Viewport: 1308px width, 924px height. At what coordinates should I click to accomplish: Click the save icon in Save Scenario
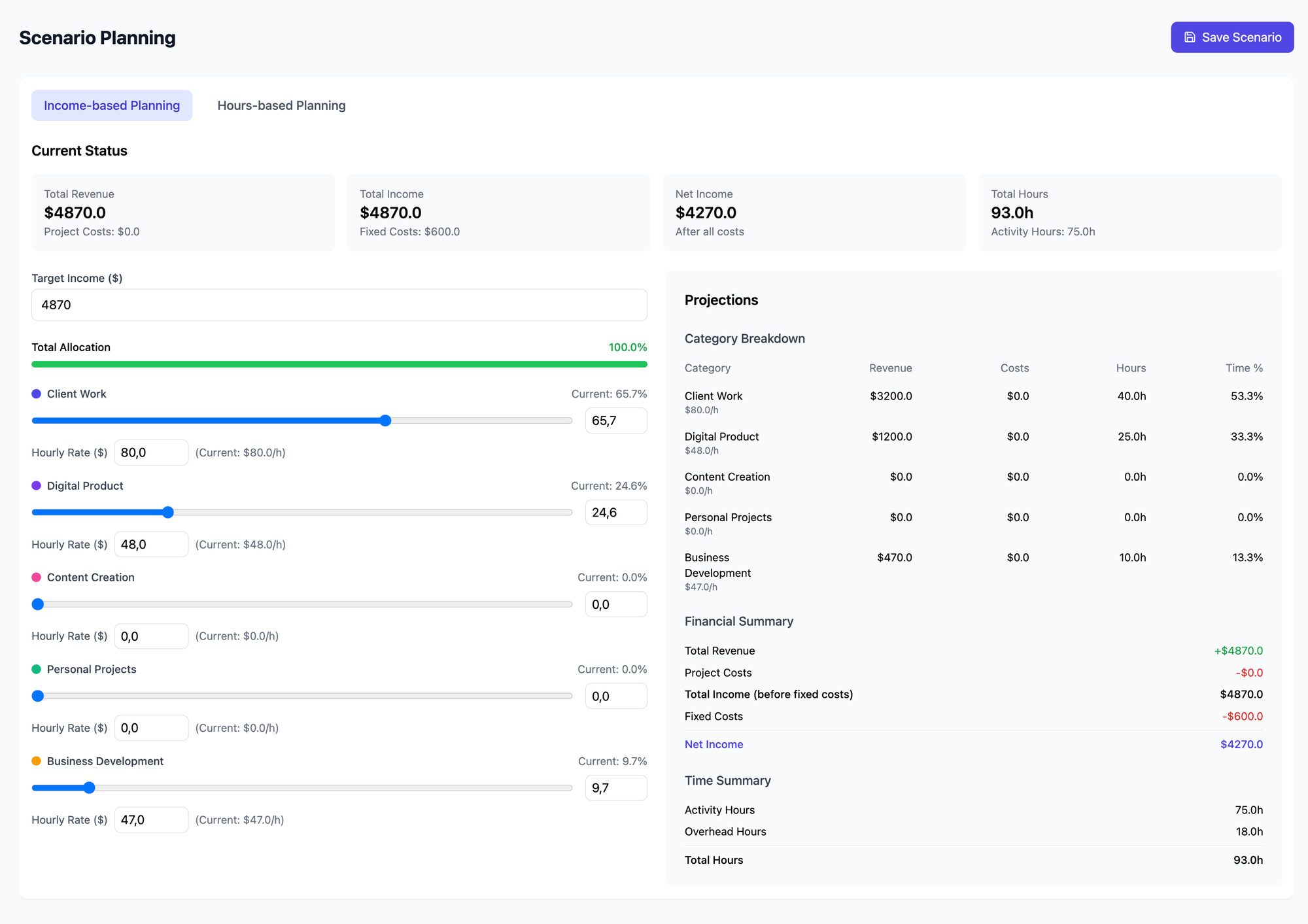tap(1190, 37)
